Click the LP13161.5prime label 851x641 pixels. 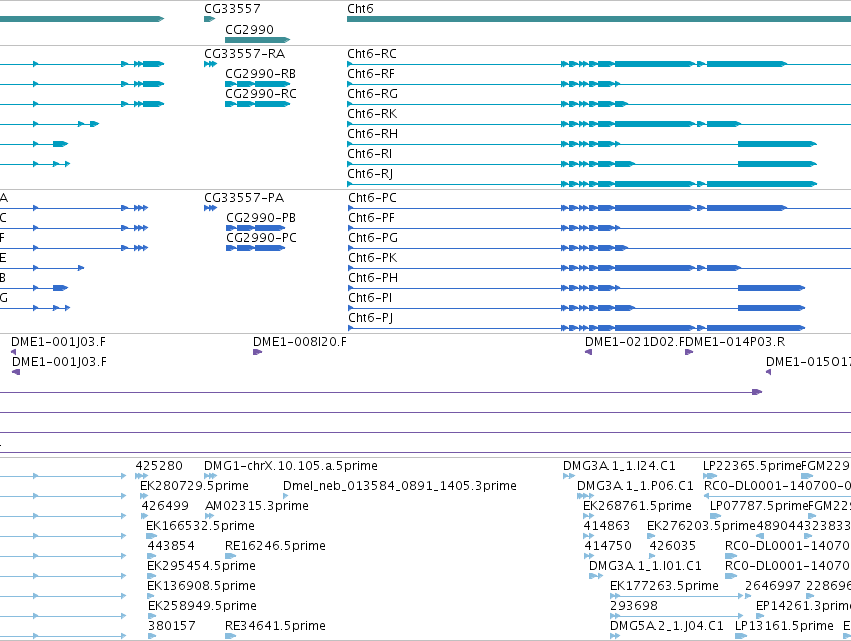pos(784,626)
